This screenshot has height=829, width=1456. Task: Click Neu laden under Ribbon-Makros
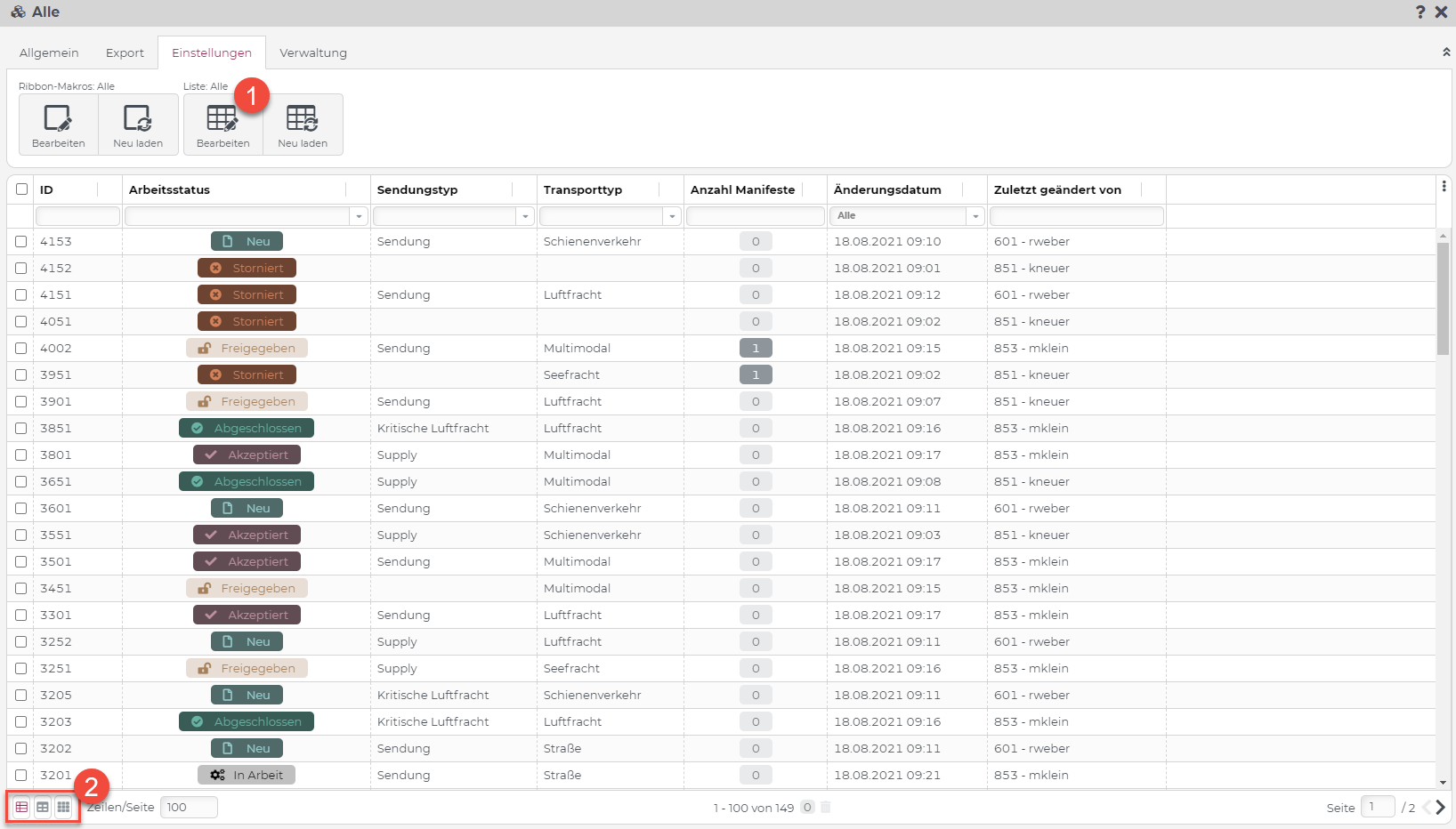[138, 125]
